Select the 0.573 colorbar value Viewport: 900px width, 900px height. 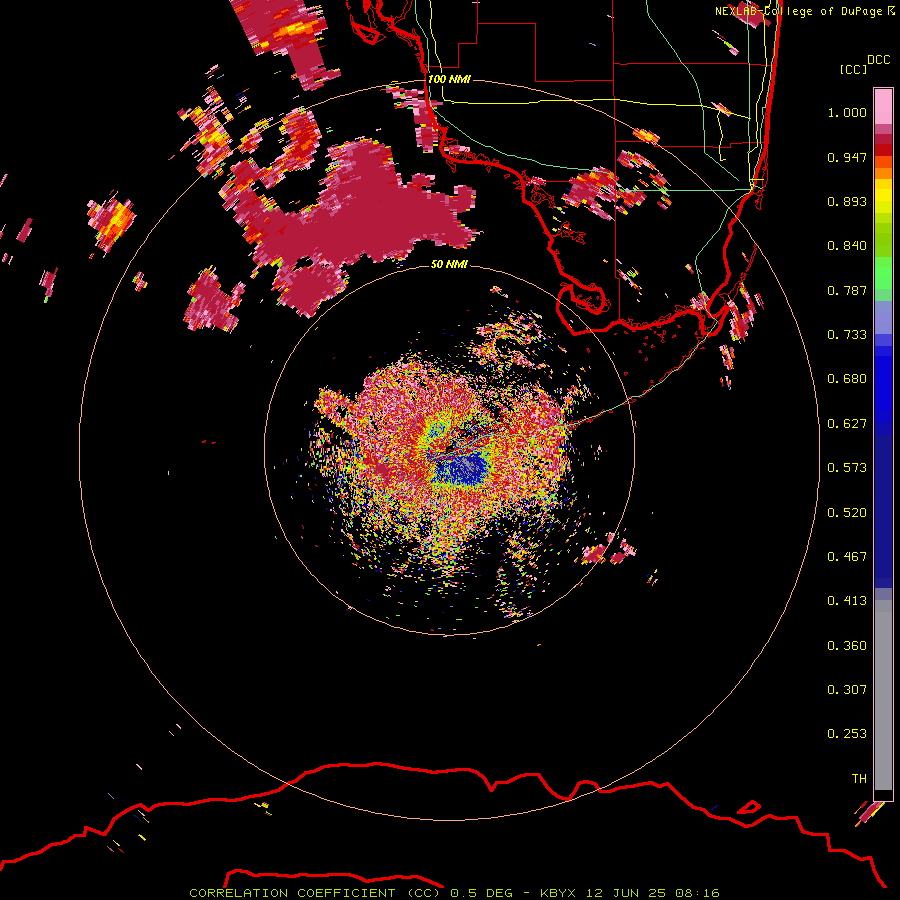[847, 468]
